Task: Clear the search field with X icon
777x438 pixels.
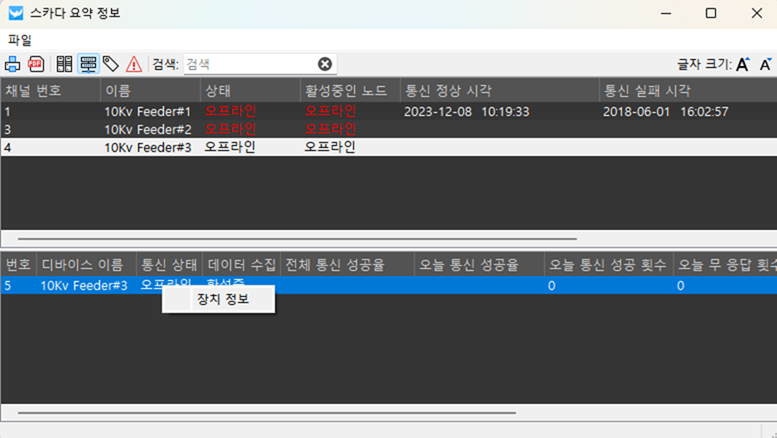Action: [325, 64]
